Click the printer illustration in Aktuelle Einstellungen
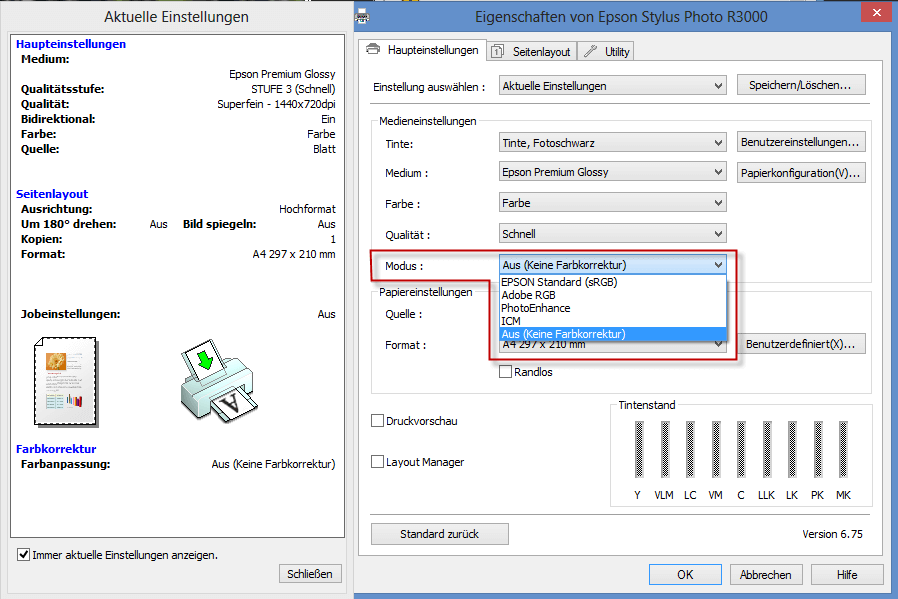 (219, 381)
